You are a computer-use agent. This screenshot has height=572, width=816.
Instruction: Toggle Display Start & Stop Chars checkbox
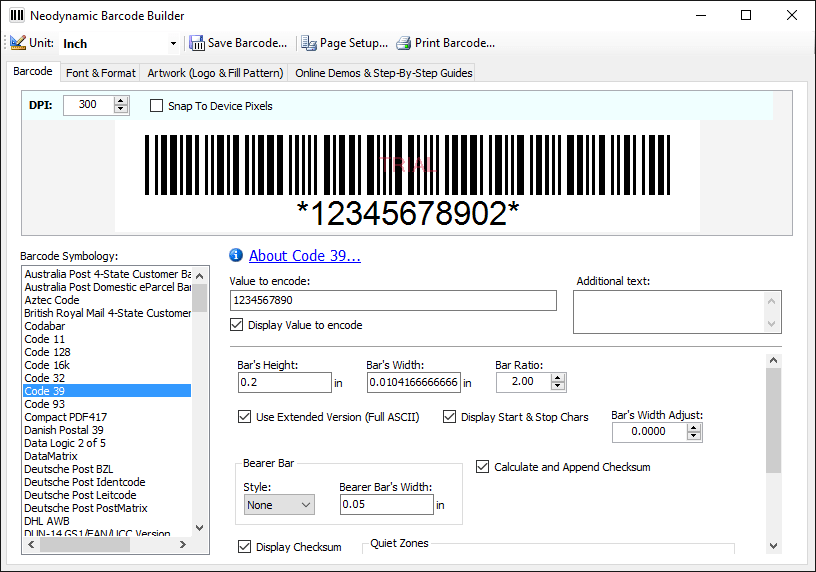[449, 417]
